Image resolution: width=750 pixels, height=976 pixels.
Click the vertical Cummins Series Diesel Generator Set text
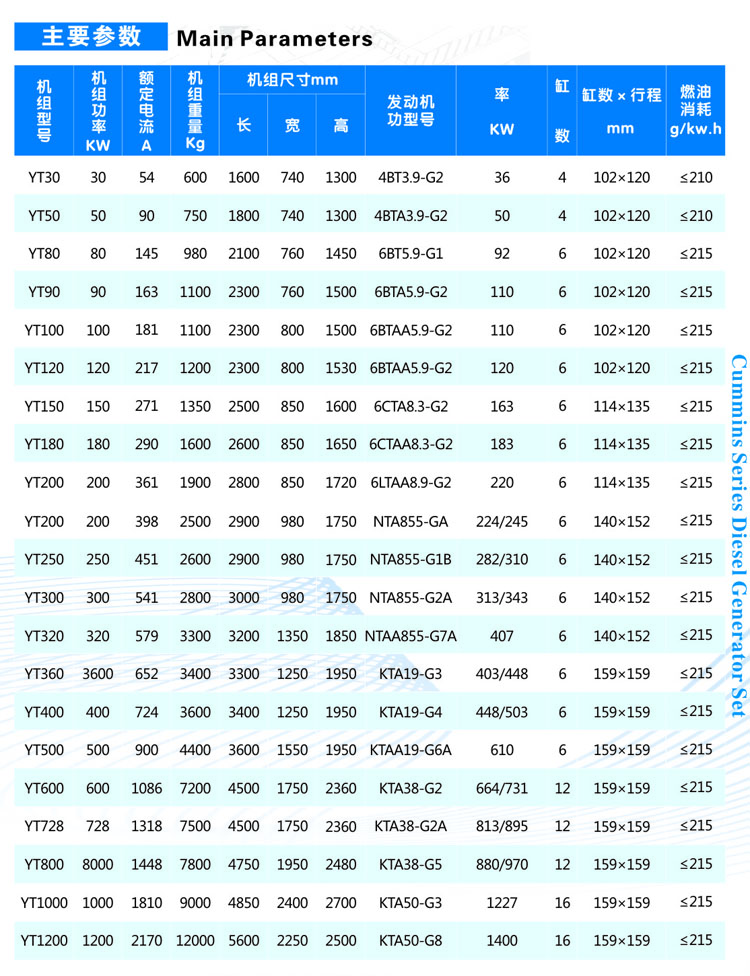pos(738,536)
